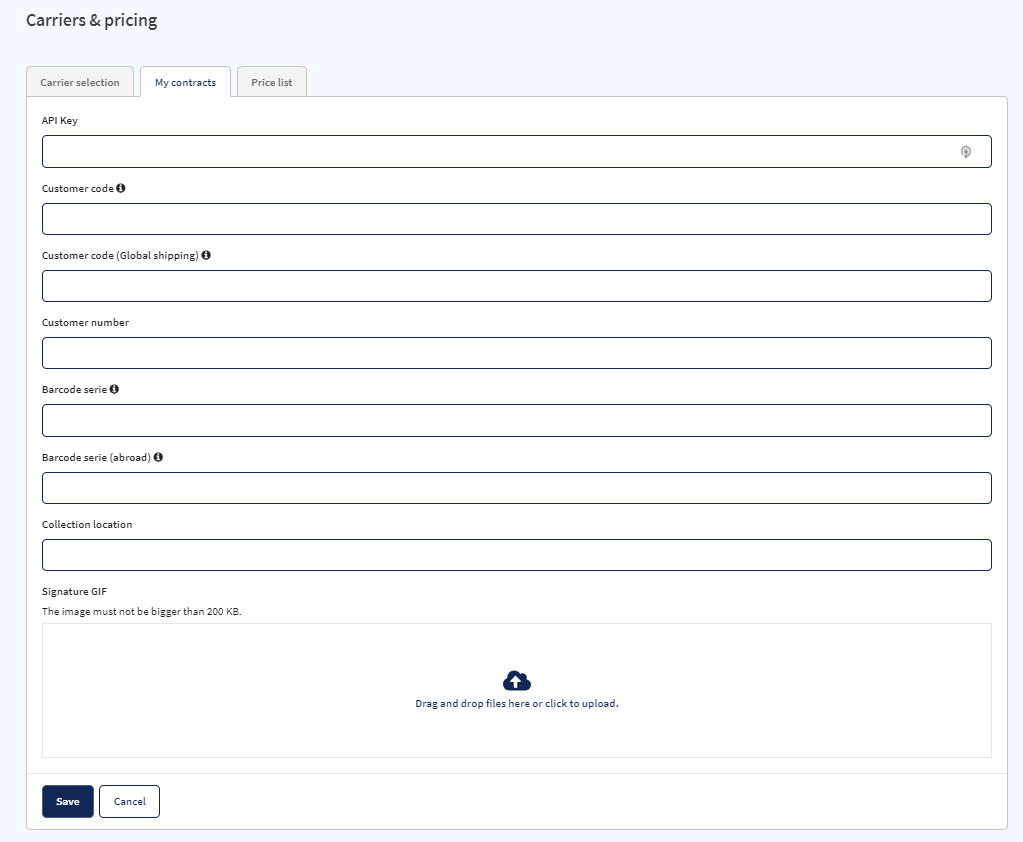This screenshot has height=842, width=1023.
Task: Focus the API Key input field
Action: (517, 152)
